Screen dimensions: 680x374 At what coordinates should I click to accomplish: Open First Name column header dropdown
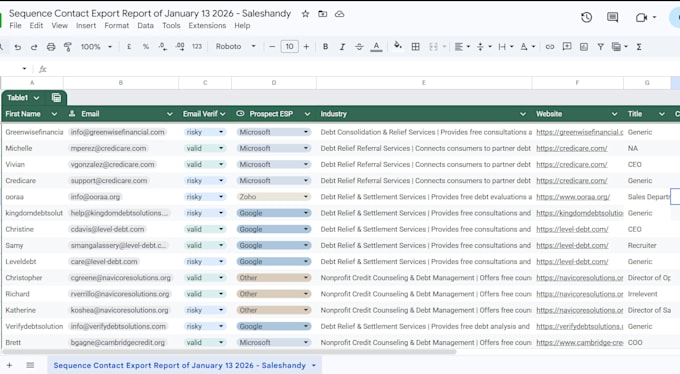pyautogui.click(x=54, y=114)
